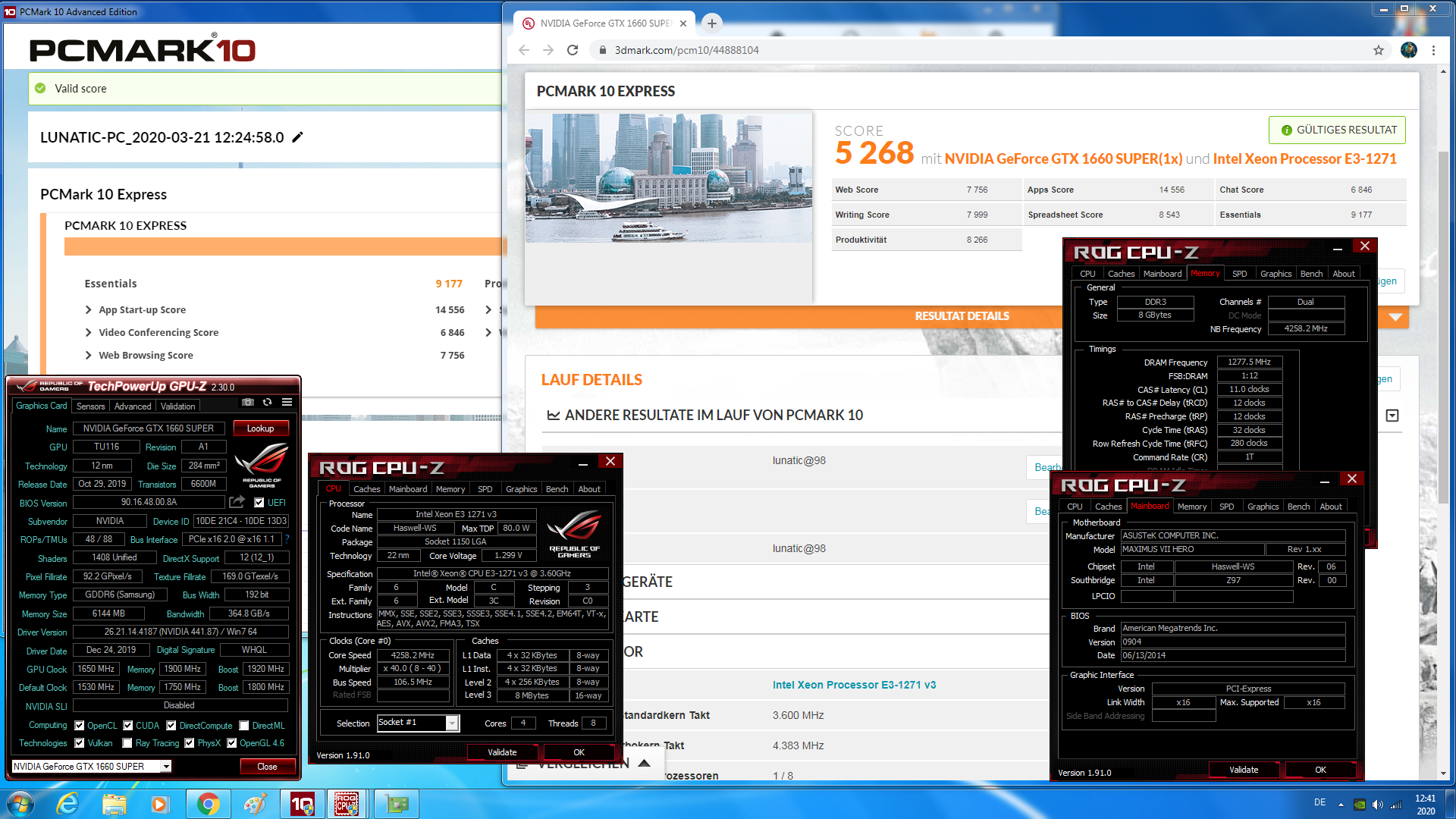
Task: Collapse the Resultat Details arrow
Action: pos(1395,317)
